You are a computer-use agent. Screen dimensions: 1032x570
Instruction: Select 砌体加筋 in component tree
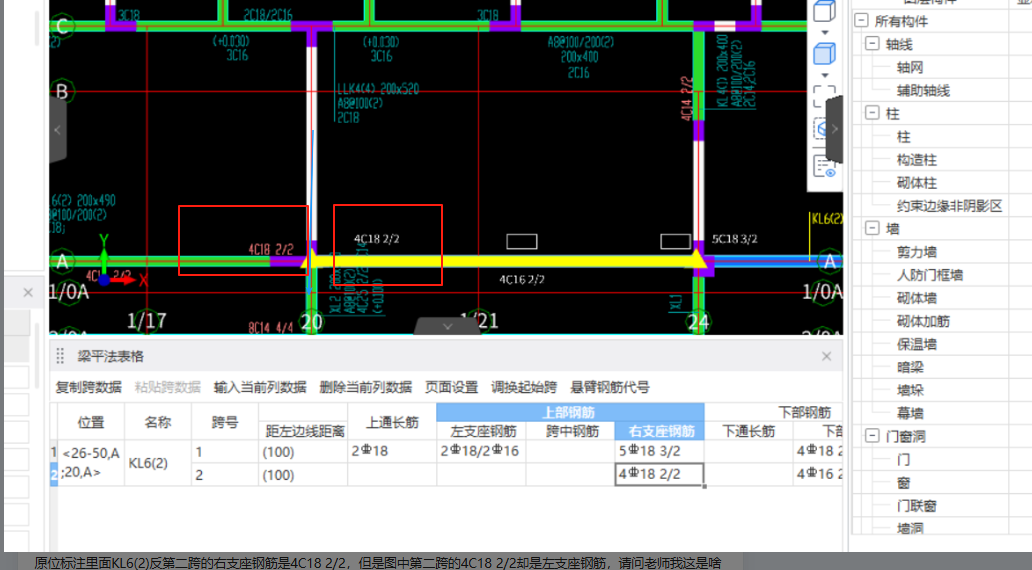(923, 321)
